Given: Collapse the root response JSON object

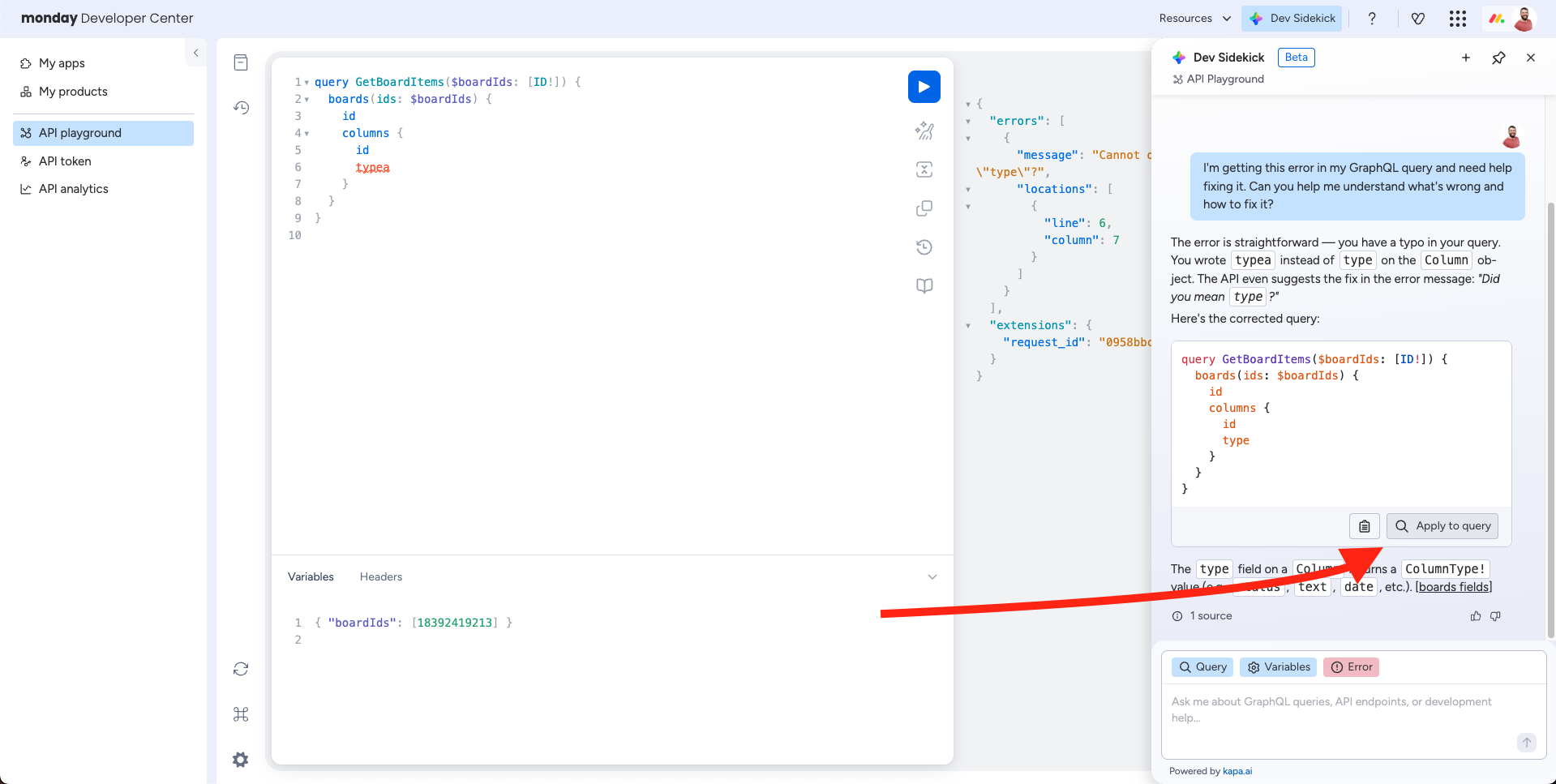Looking at the screenshot, I should pos(968,105).
